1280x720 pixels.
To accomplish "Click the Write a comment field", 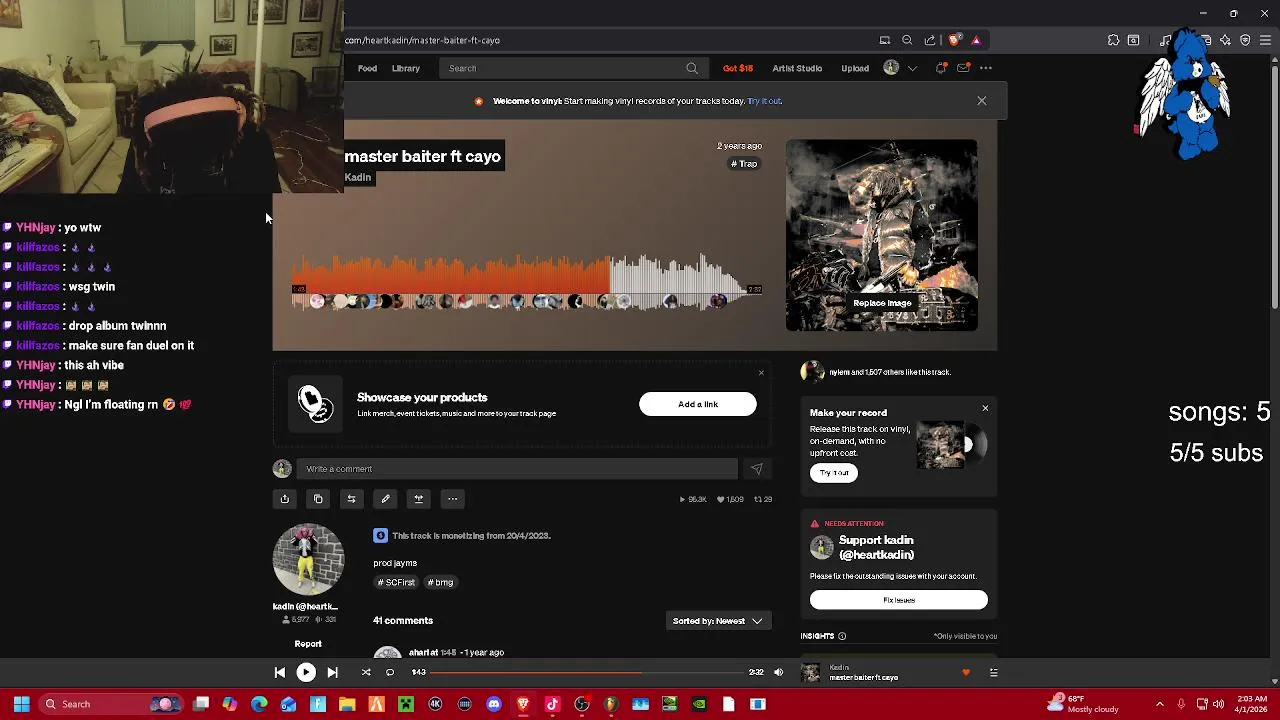I will coord(517,469).
